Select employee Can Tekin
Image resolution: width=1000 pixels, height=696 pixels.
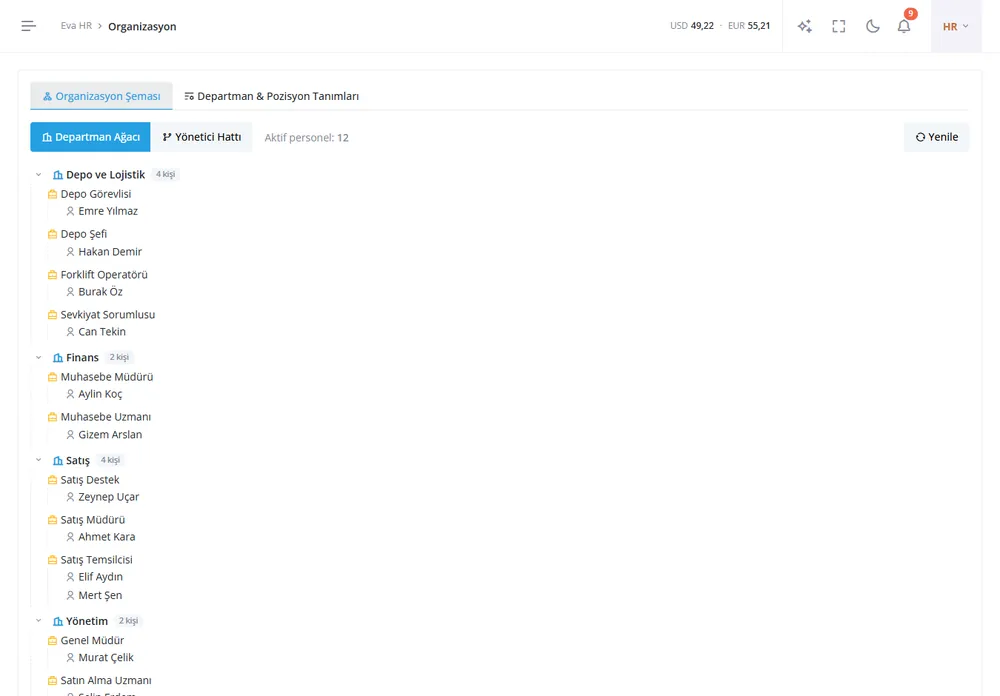(102, 332)
